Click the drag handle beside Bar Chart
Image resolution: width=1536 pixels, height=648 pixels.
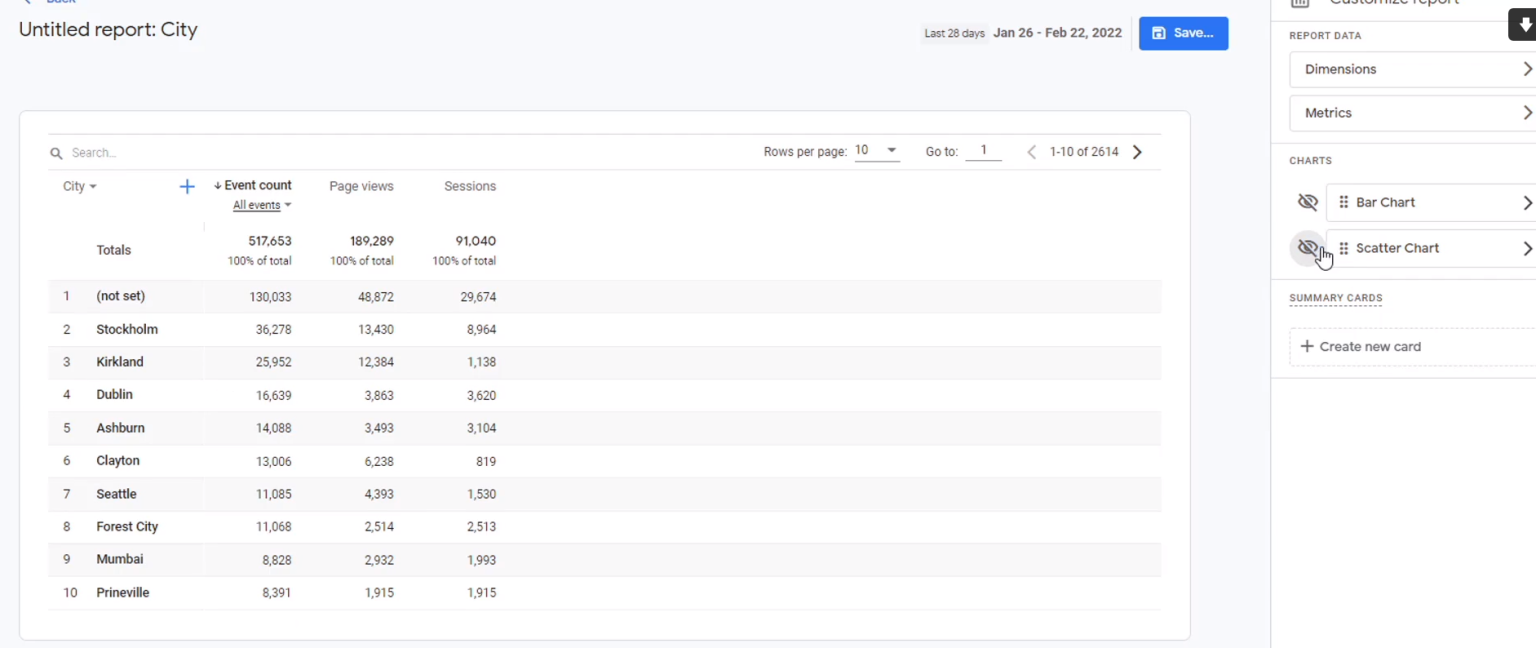[x=1343, y=202]
